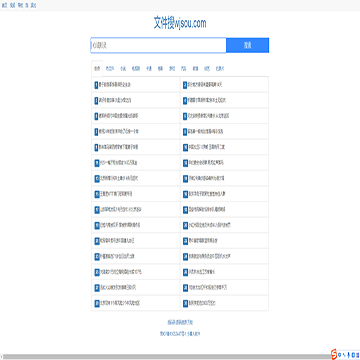
Task: Open the hot search entry ranked 30
Action: click(202, 303)
